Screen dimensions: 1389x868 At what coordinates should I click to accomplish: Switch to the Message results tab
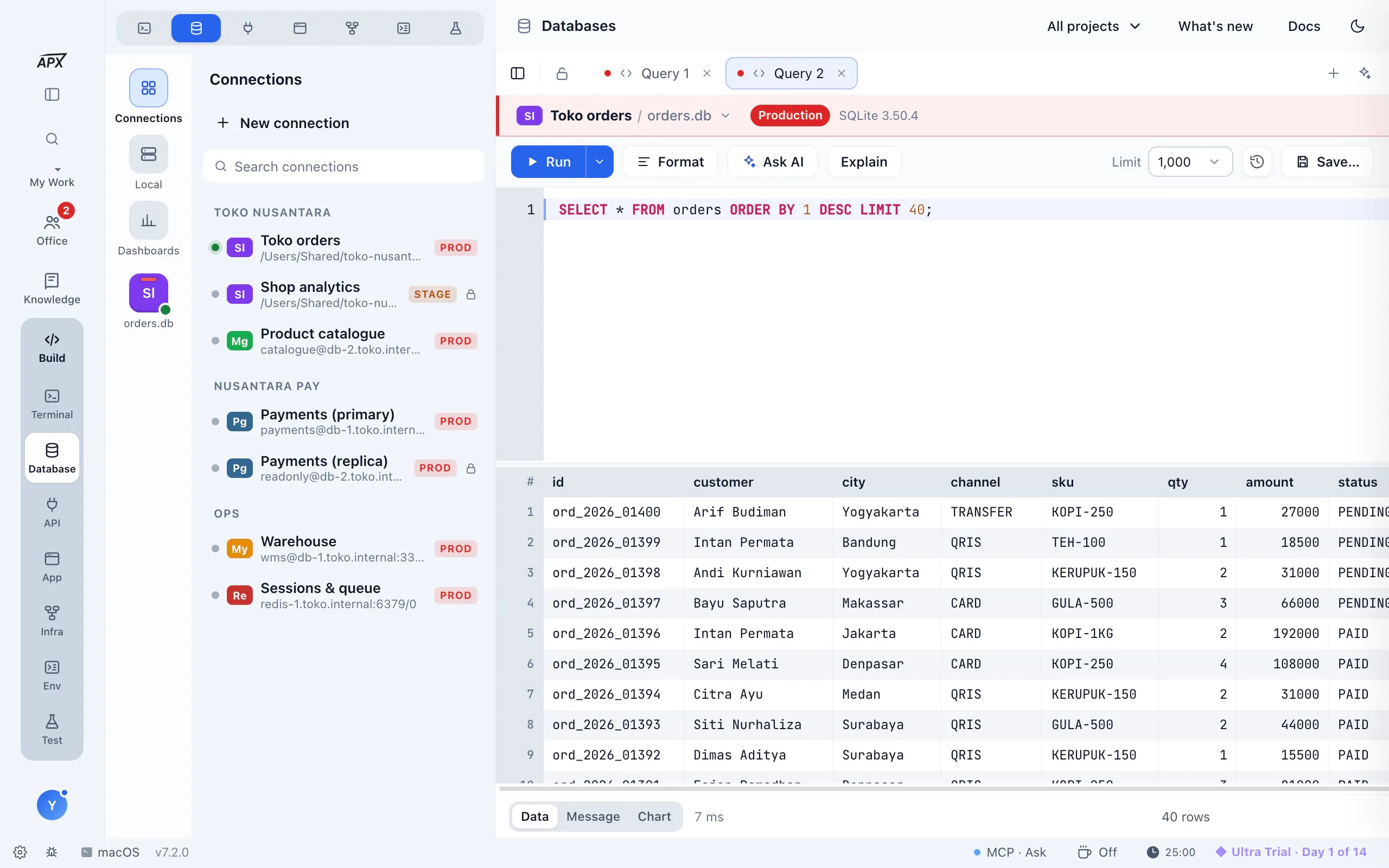tap(593, 816)
